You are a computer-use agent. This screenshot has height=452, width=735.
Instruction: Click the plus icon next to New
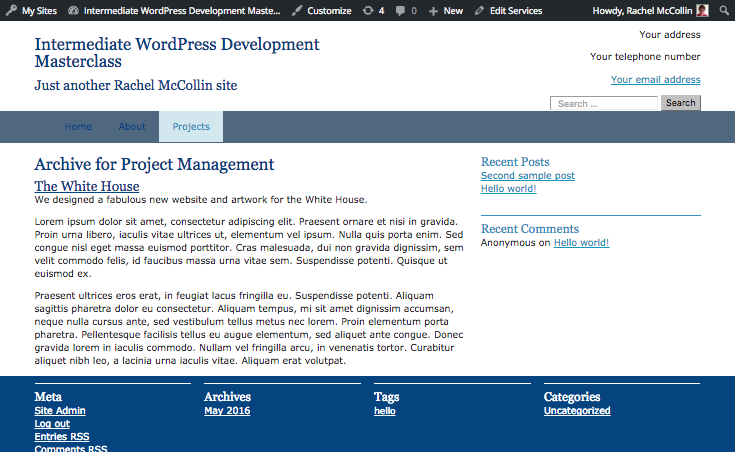(433, 11)
